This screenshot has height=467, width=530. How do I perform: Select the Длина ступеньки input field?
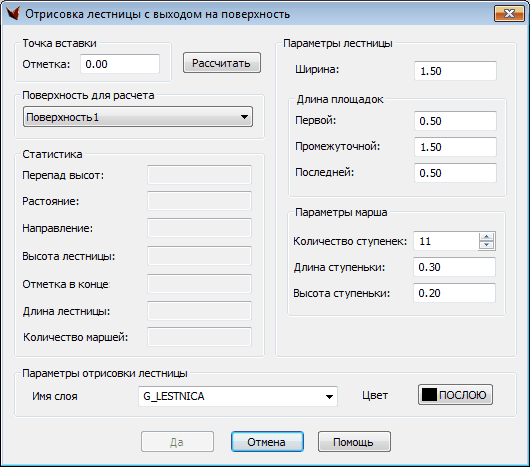point(455,267)
